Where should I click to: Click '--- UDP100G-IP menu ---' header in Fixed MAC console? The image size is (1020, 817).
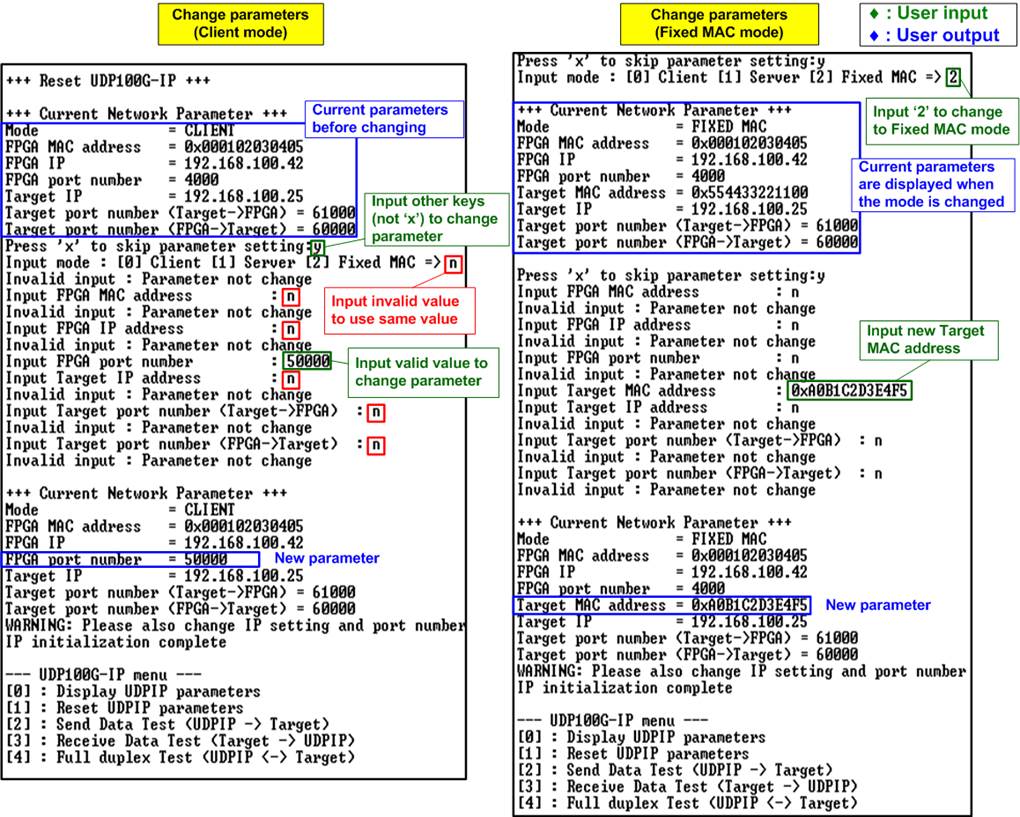(x=613, y=721)
